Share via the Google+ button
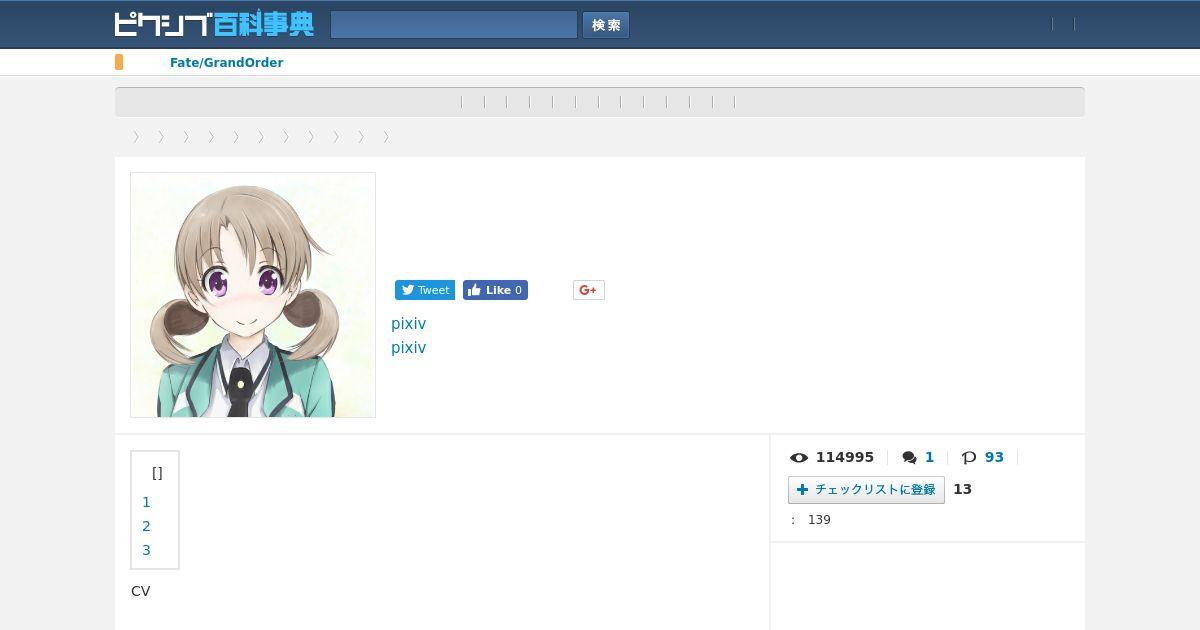 coord(589,290)
